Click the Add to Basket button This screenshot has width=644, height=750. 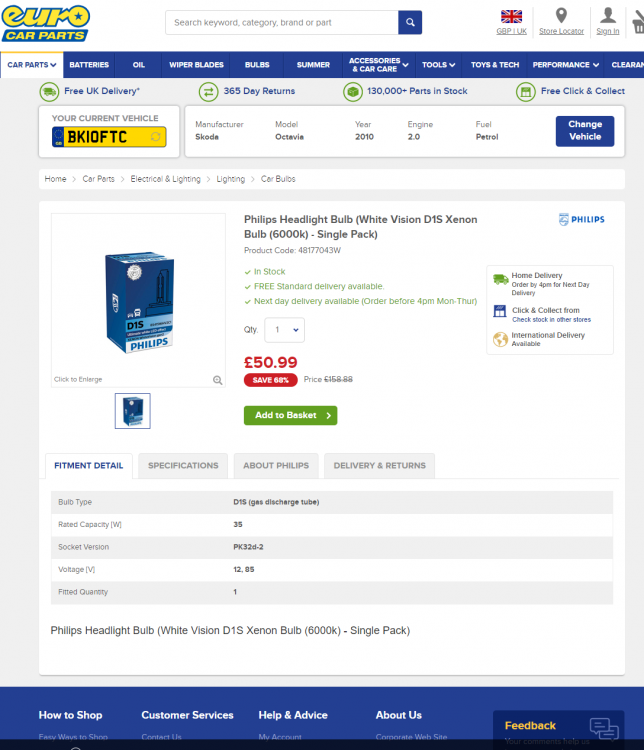click(x=290, y=416)
